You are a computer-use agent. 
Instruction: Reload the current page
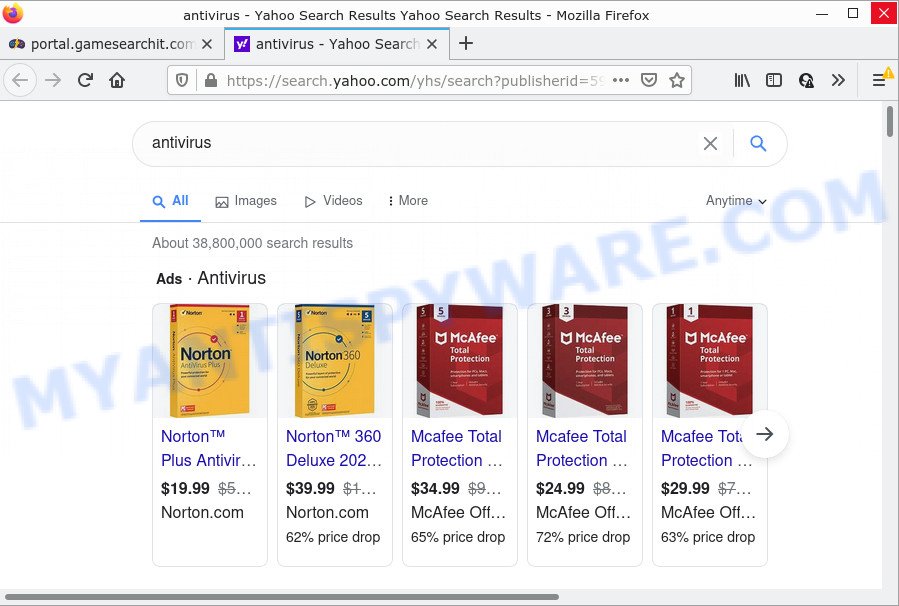[85, 80]
